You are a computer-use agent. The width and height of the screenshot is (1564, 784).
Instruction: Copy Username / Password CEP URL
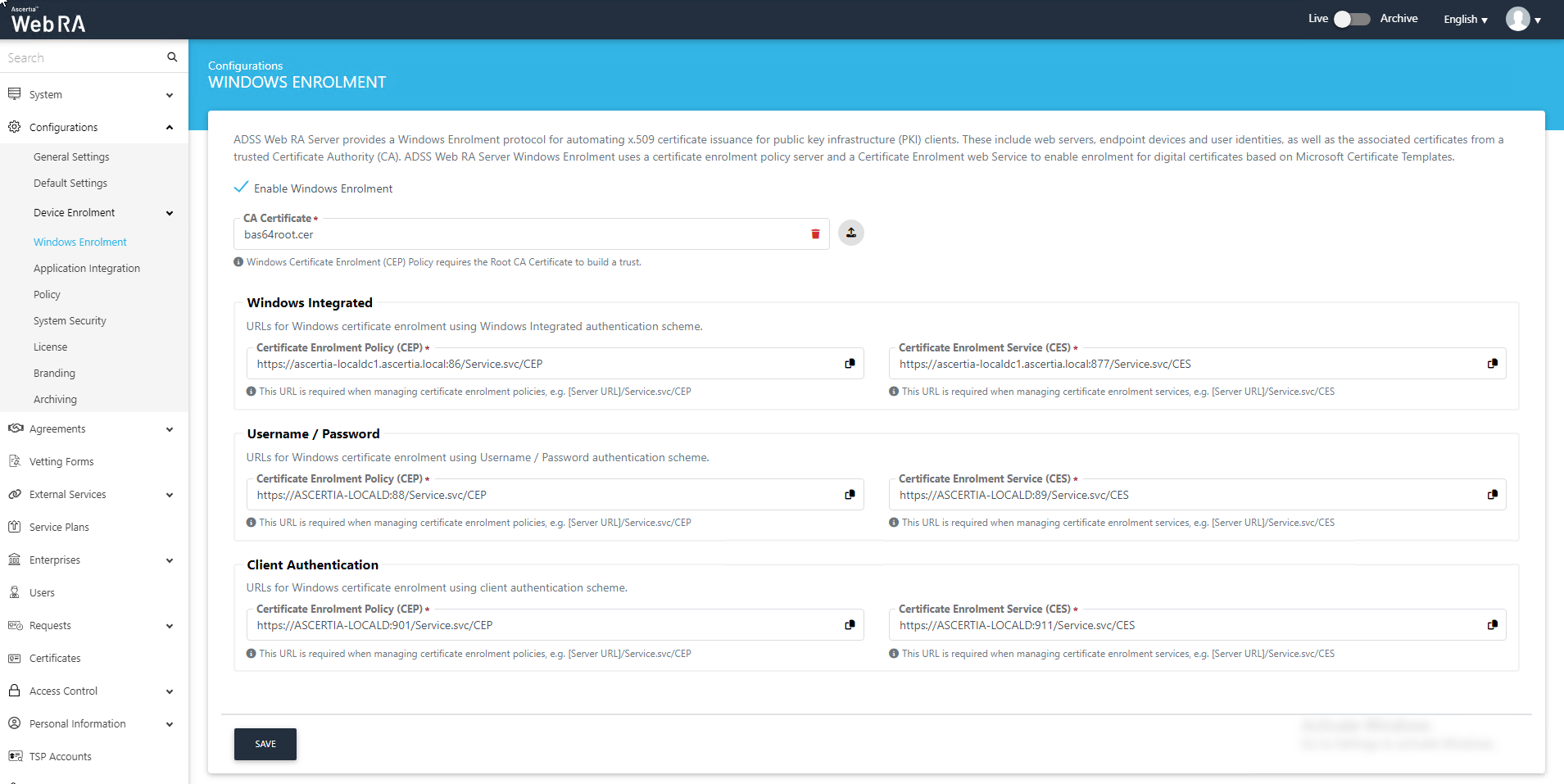tap(850, 495)
